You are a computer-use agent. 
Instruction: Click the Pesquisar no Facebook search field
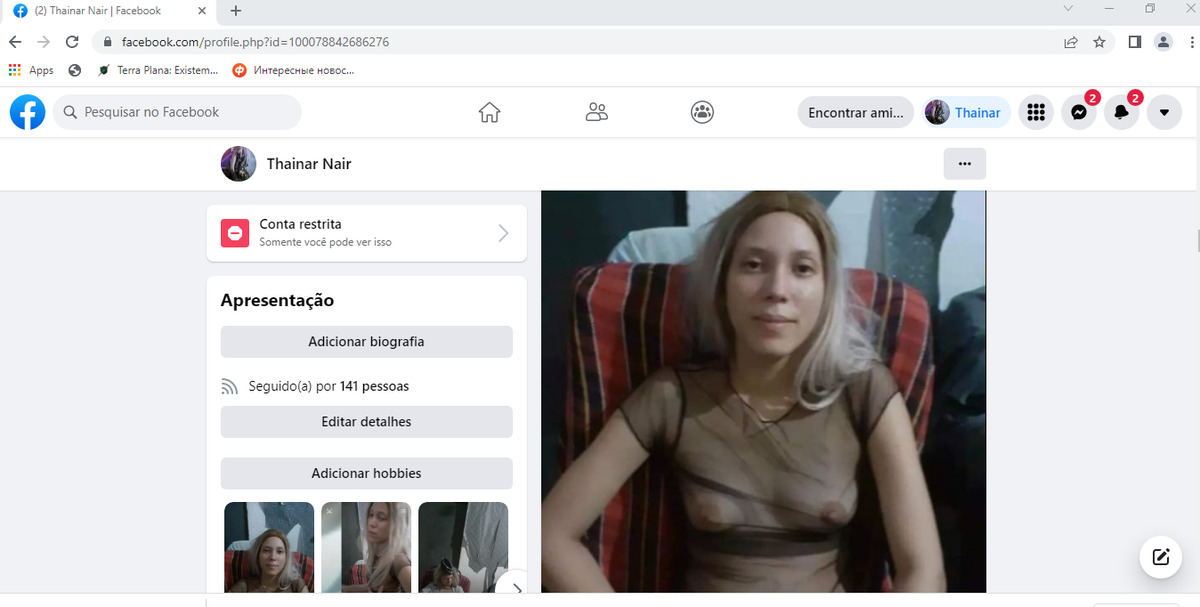176,112
